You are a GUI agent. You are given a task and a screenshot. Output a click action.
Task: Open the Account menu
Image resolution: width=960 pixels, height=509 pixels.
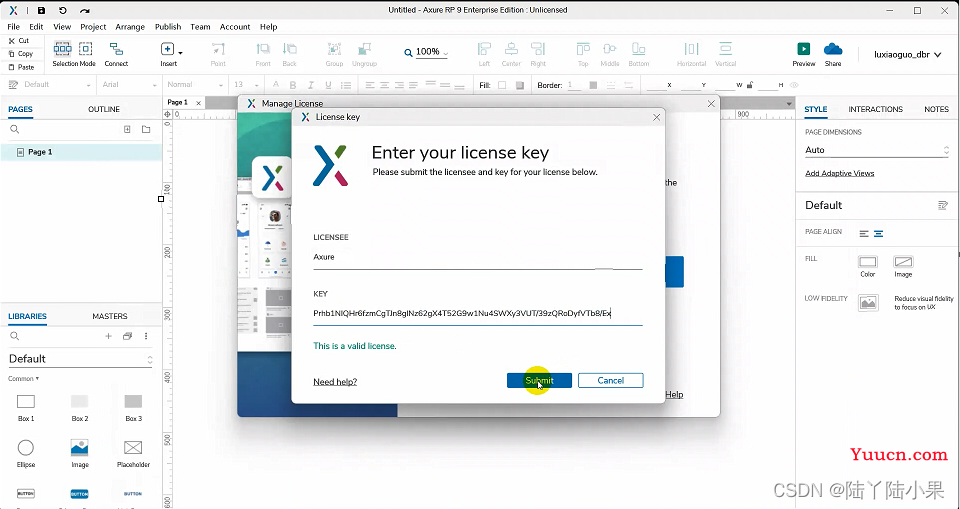(x=235, y=27)
